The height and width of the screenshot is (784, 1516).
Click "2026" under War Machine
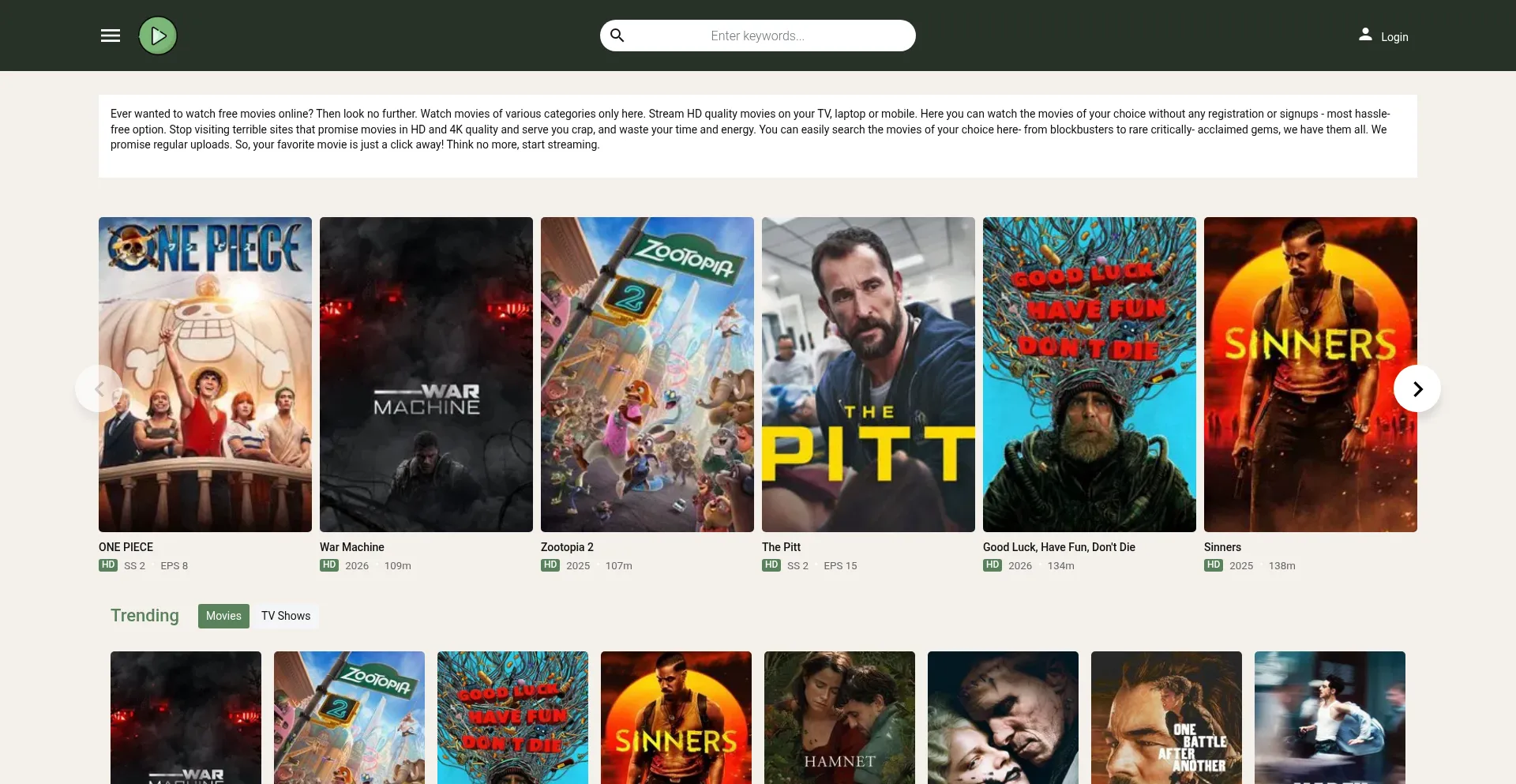click(357, 566)
